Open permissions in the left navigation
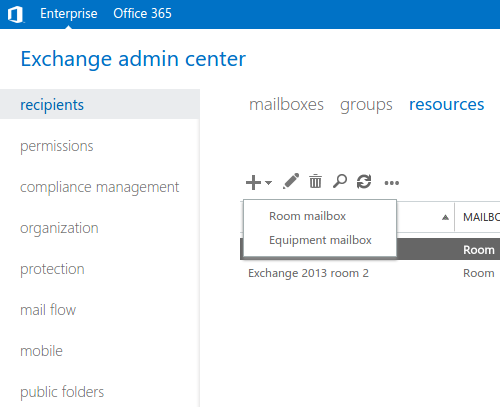 point(57,147)
